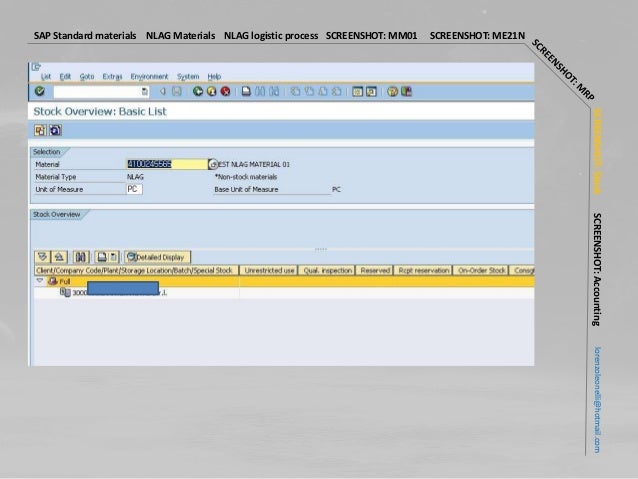
Task: Click the NLAG material type value
Action: pos(135,177)
